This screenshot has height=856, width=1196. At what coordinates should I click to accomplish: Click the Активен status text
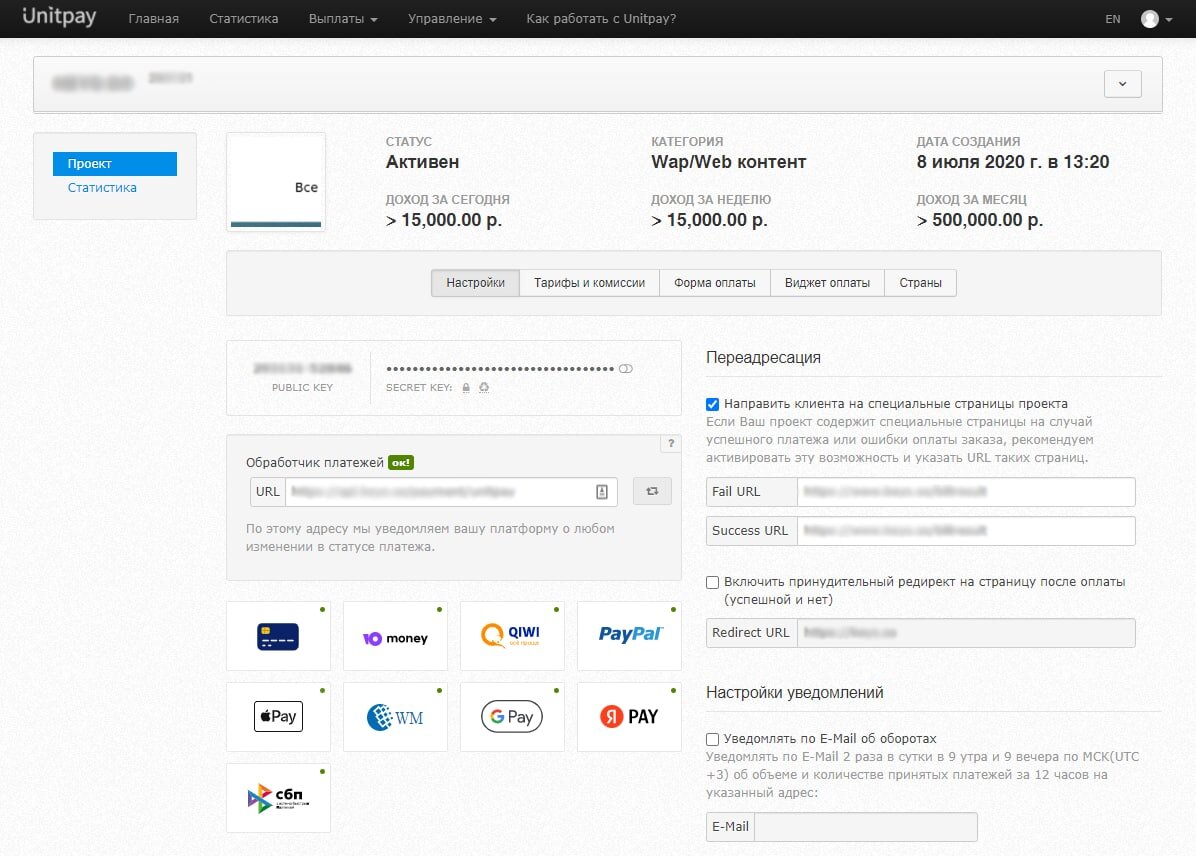pyautogui.click(x=423, y=162)
